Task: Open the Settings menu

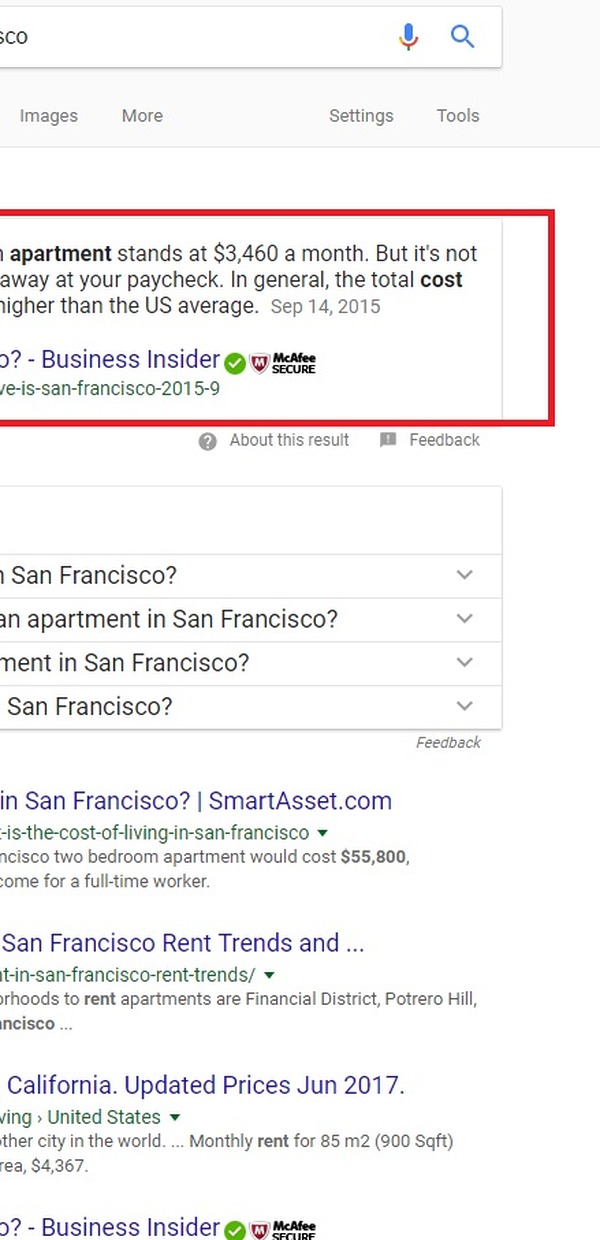Action: (x=361, y=116)
